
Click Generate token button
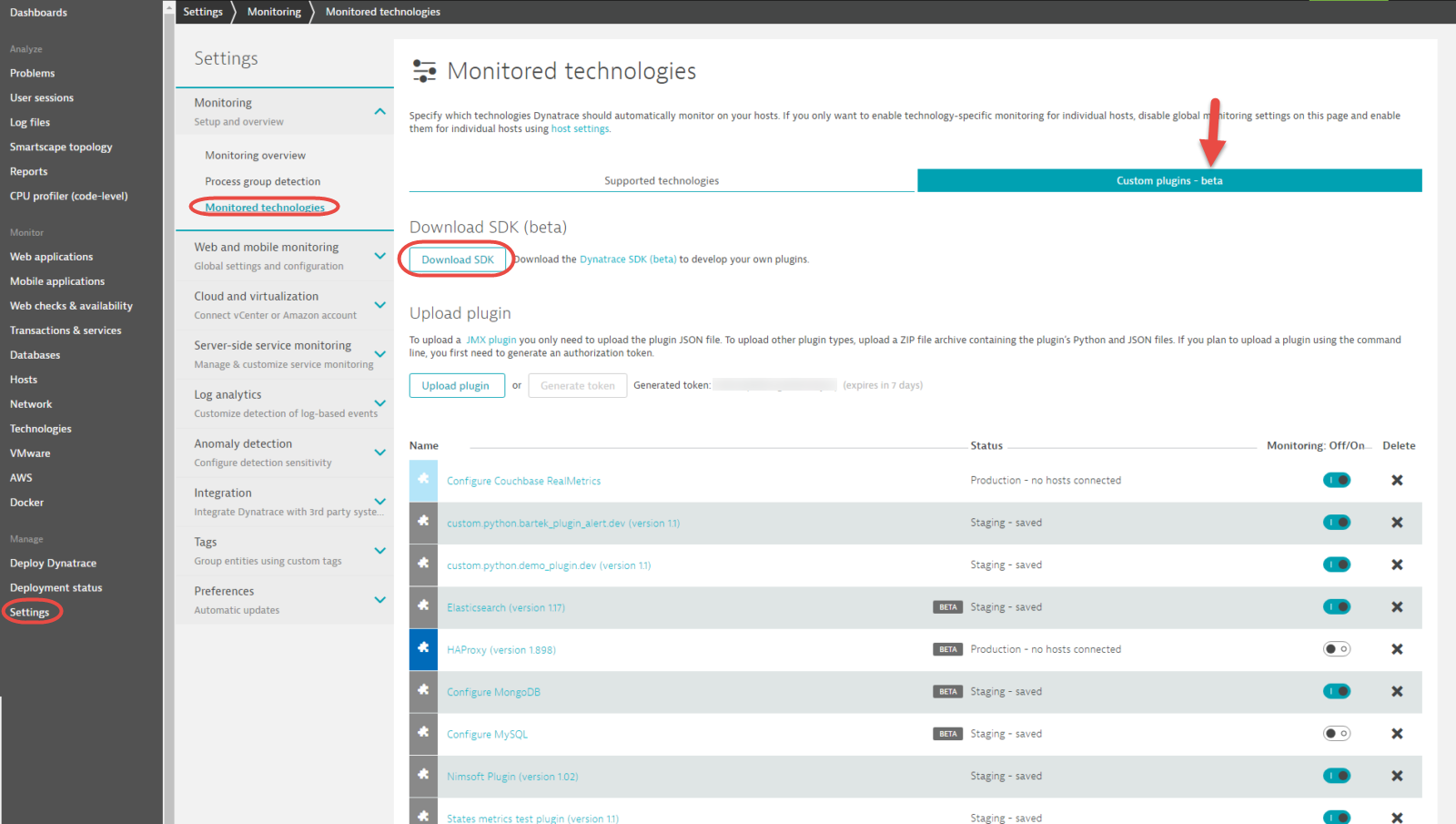[578, 385]
